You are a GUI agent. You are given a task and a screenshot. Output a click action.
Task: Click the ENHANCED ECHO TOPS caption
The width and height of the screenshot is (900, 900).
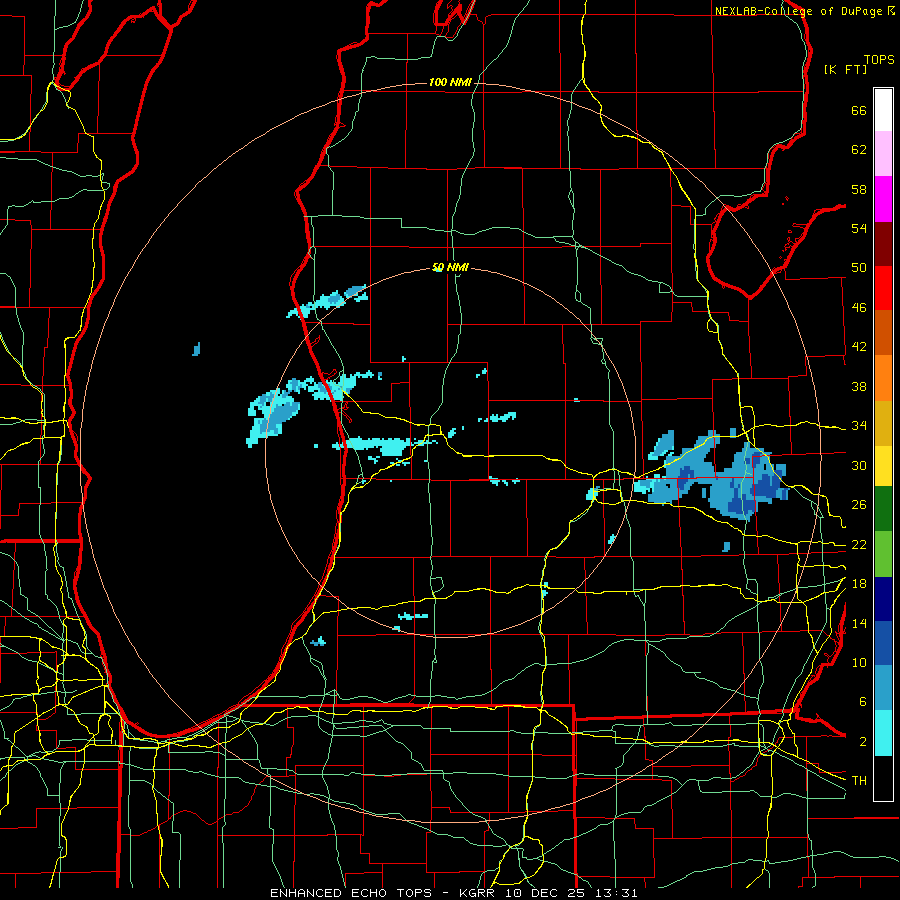pos(351,893)
